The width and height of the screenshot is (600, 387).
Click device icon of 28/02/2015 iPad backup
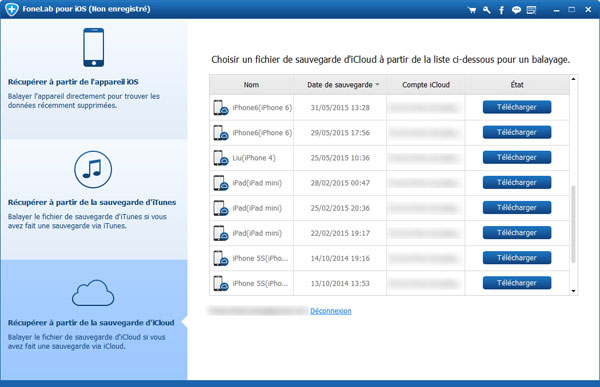pos(221,183)
